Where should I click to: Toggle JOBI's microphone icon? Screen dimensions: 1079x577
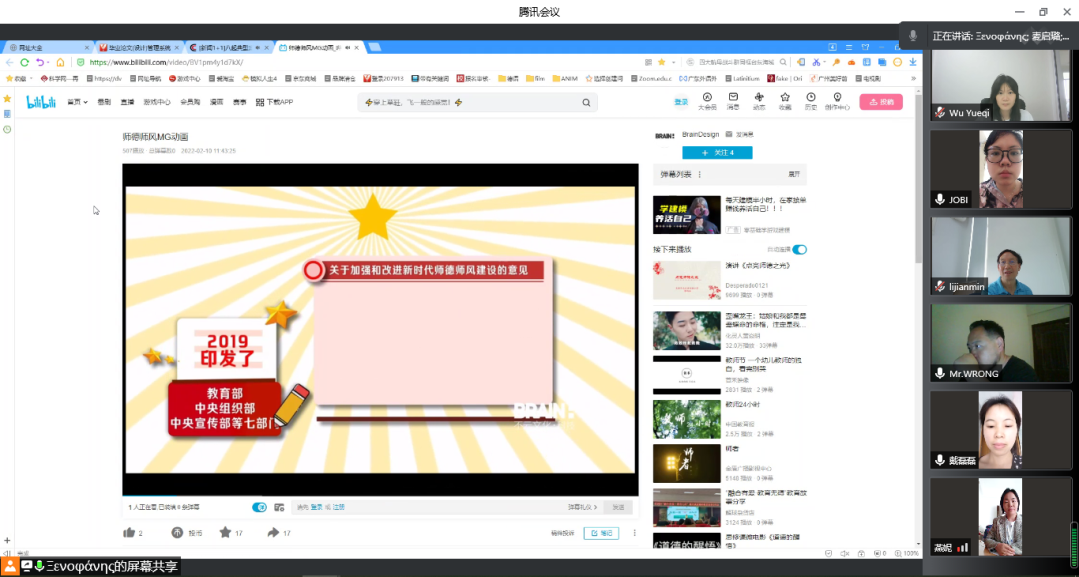tap(940, 200)
